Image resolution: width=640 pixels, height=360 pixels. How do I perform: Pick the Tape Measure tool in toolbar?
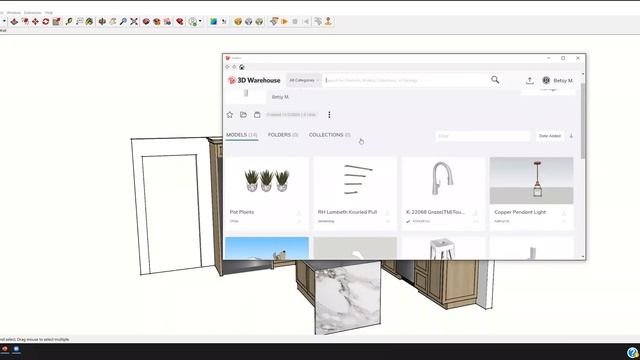point(69,22)
